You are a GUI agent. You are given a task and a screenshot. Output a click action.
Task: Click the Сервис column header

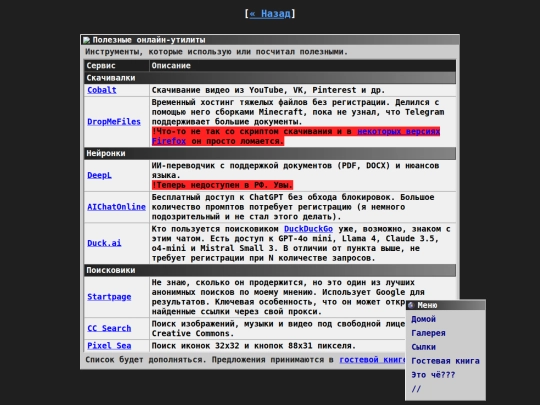(x=116, y=66)
